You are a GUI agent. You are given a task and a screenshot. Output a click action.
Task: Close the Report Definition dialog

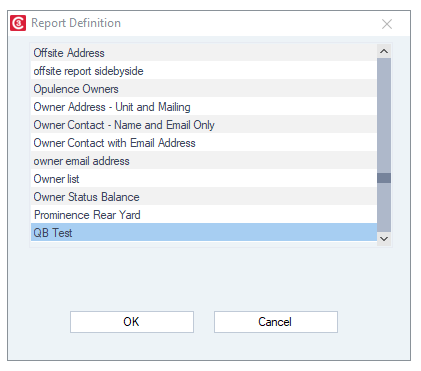387,24
